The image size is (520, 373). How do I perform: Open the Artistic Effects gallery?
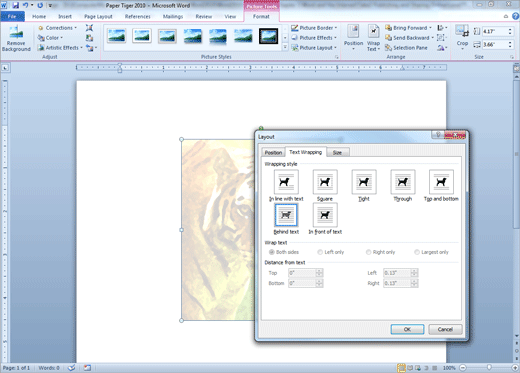60,48
